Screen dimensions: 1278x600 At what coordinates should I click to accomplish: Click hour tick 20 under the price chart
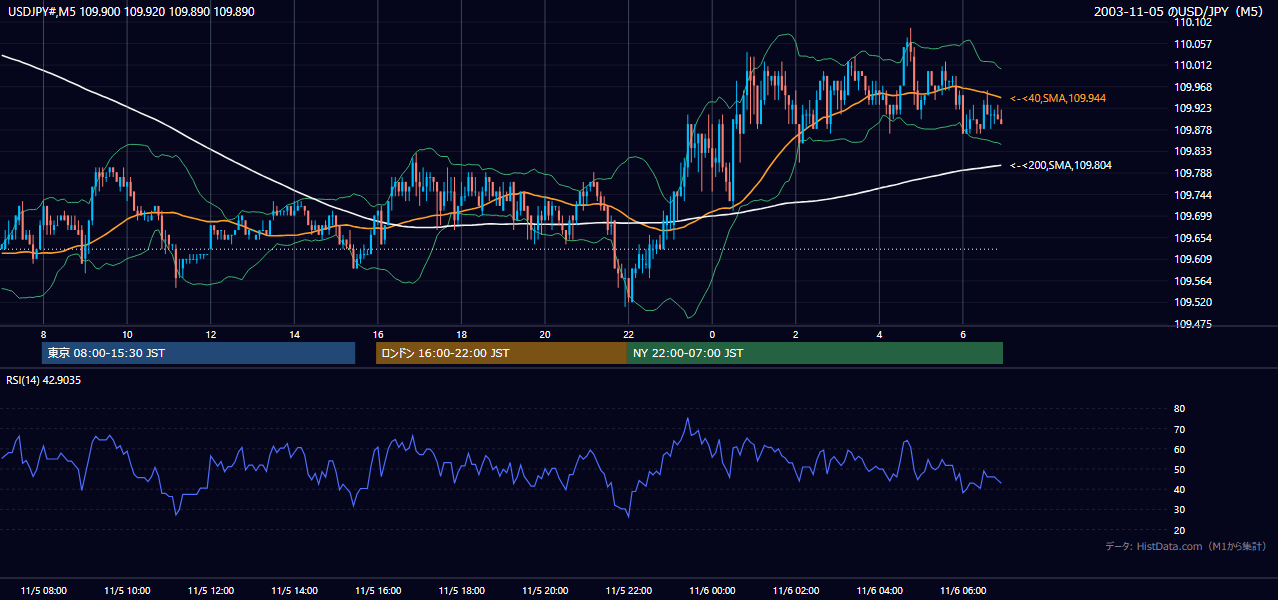point(545,334)
